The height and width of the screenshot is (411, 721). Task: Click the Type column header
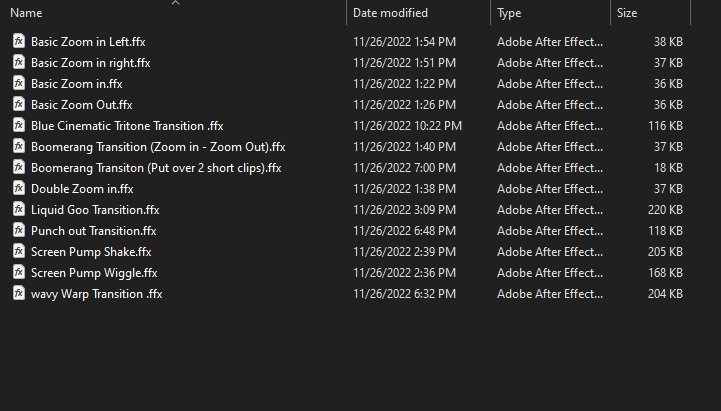pyautogui.click(x=509, y=13)
